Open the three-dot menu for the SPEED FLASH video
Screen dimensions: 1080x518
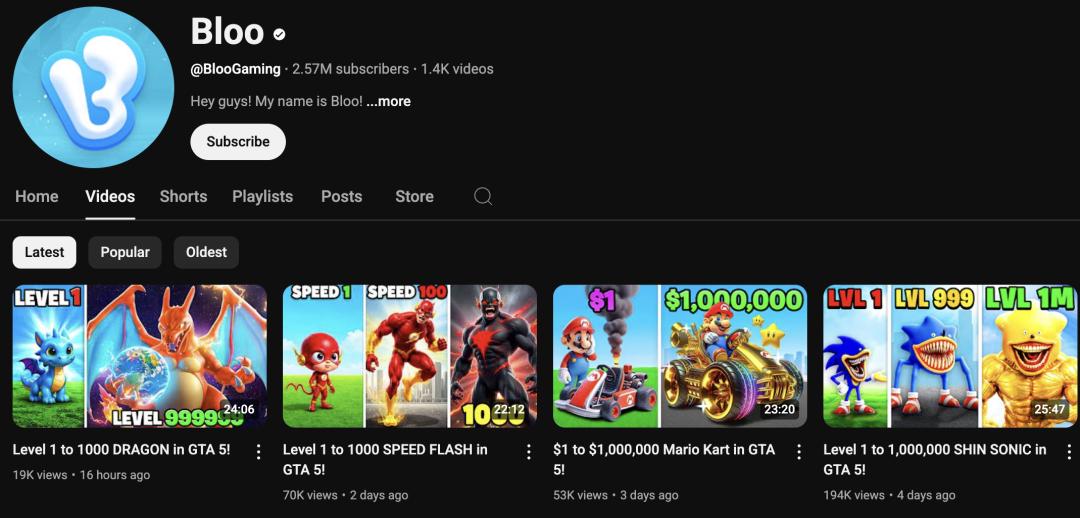click(528, 452)
